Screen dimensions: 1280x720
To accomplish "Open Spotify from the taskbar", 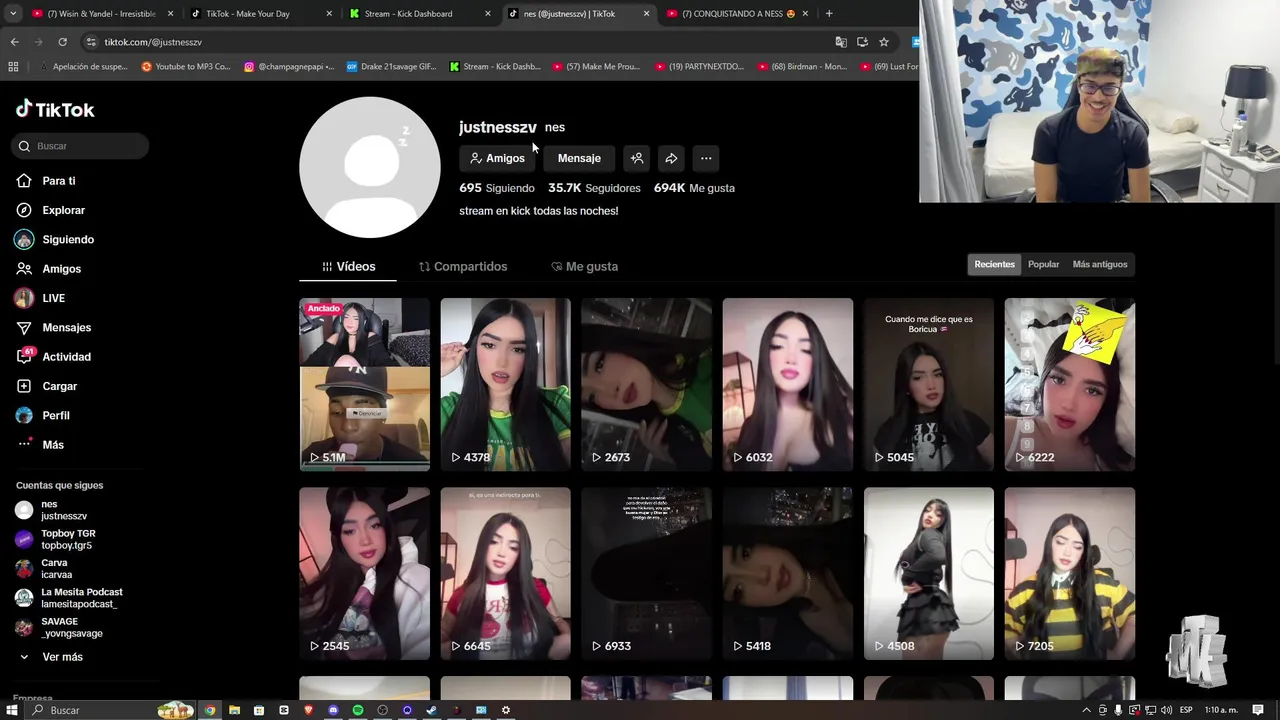I will (x=358, y=710).
